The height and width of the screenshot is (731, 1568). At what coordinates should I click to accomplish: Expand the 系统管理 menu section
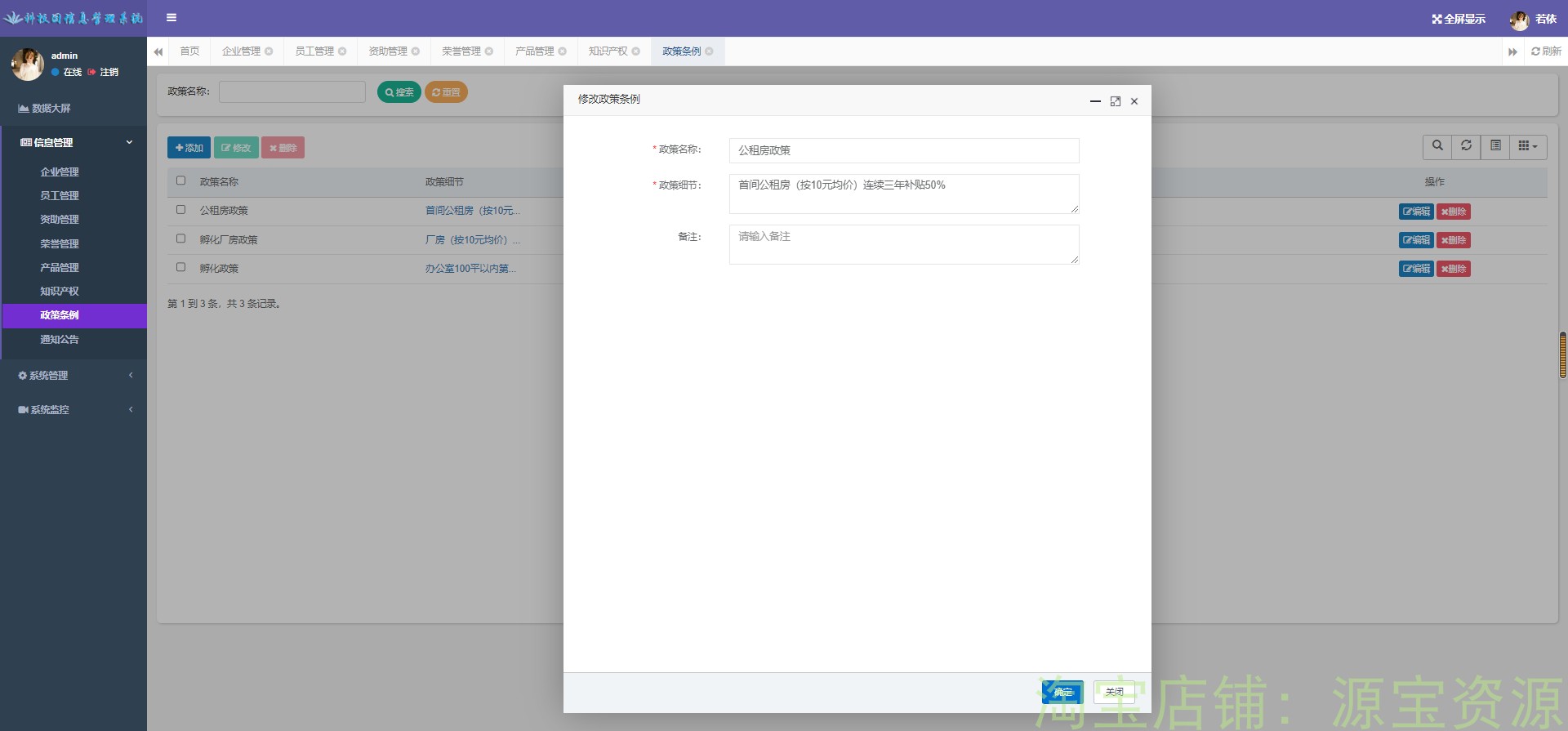coord(73,376)
